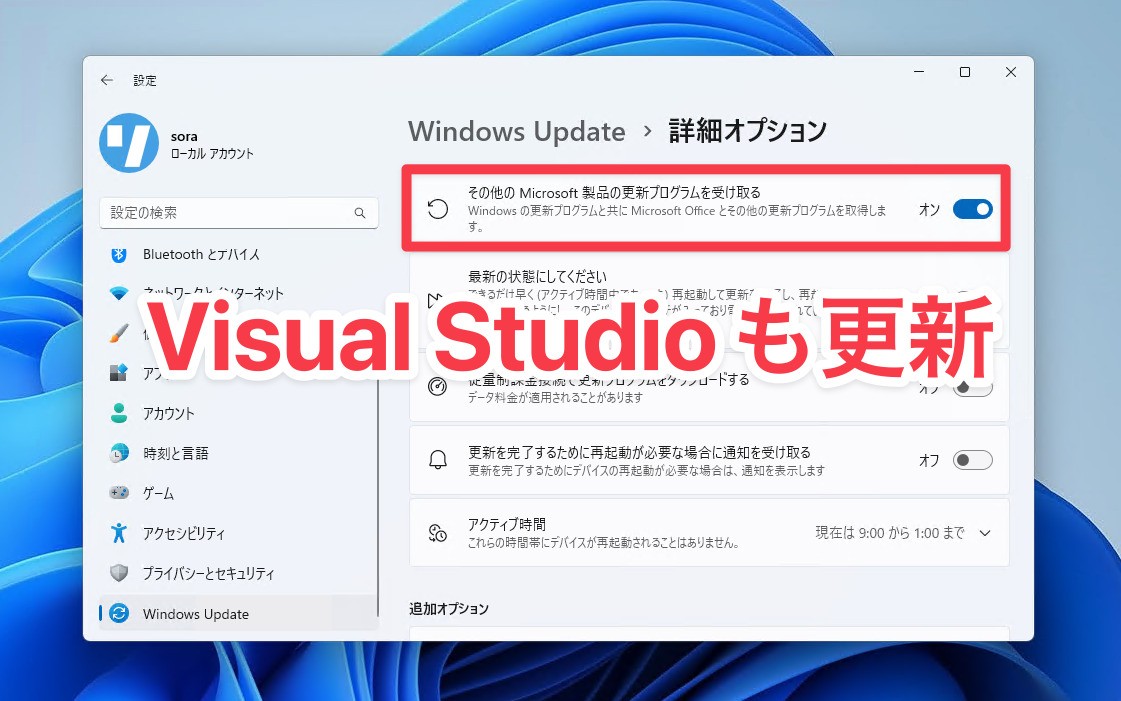Turn off Microsoft 製品の更新プログラムを受け取る

pos(970,209)
